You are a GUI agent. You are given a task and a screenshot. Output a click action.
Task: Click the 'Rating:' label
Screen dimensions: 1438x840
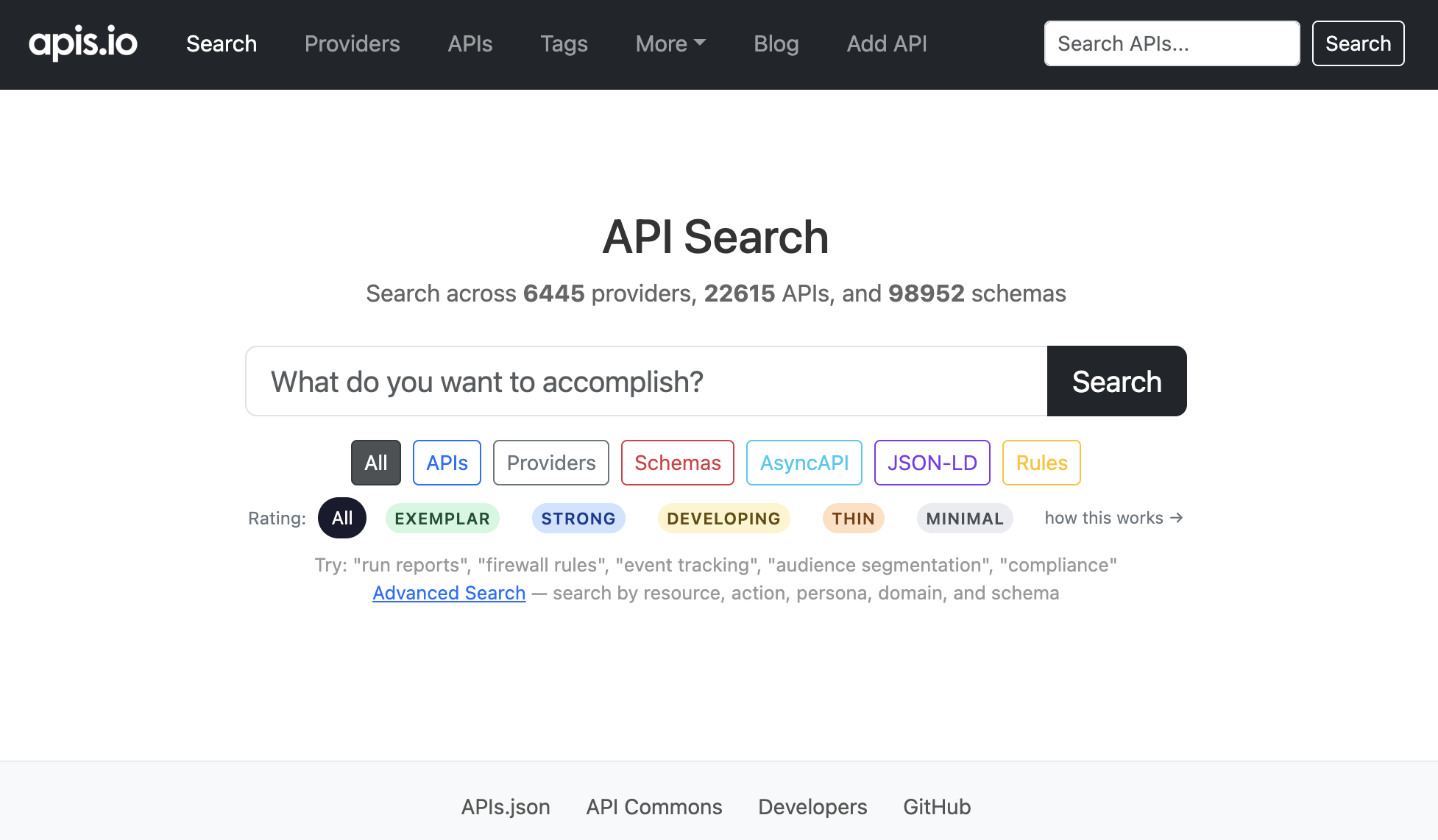[x=277, y=518]
